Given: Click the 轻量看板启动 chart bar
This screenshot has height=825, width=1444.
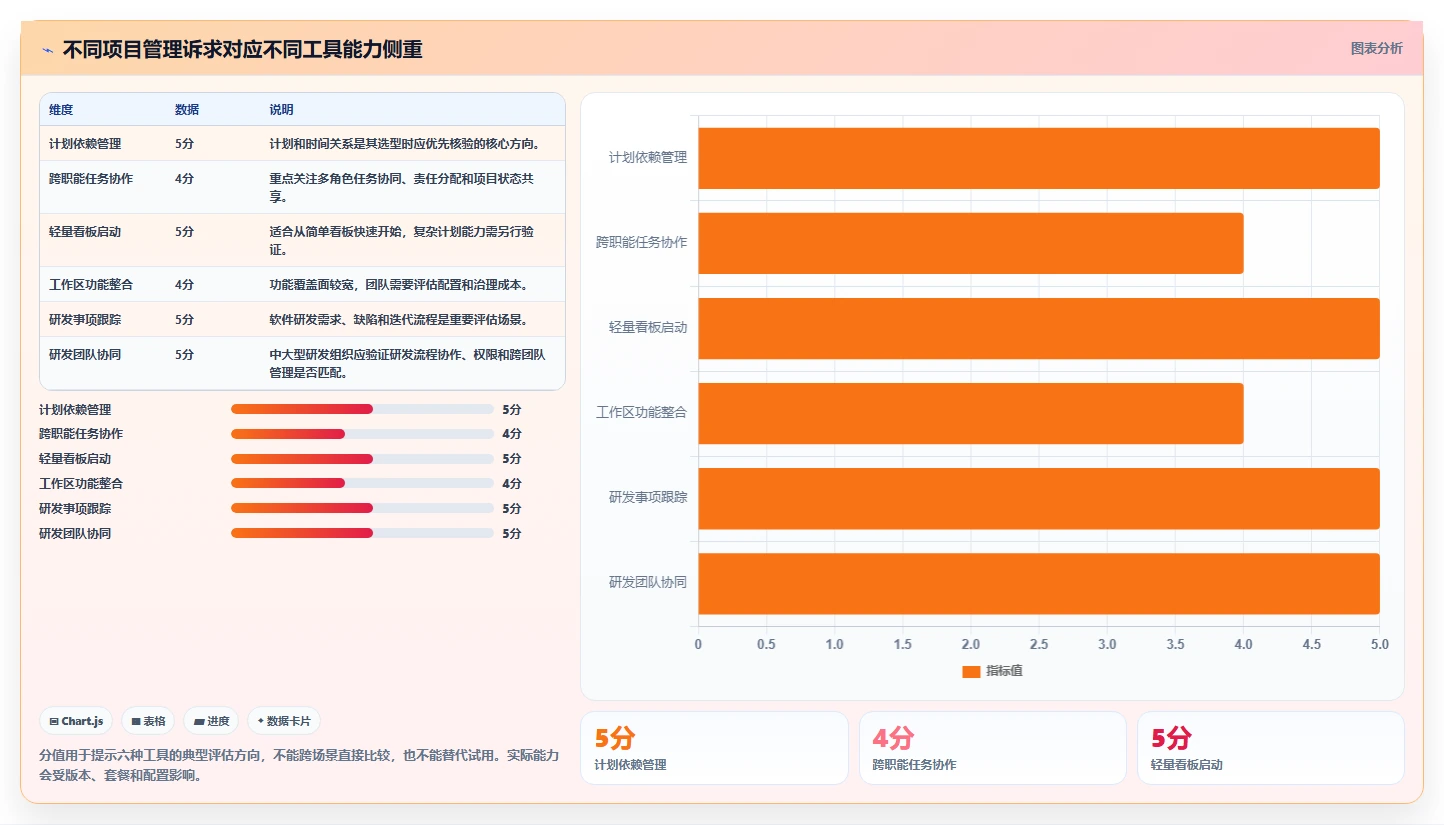Looking at the screenshot, I should (1038, 328).
